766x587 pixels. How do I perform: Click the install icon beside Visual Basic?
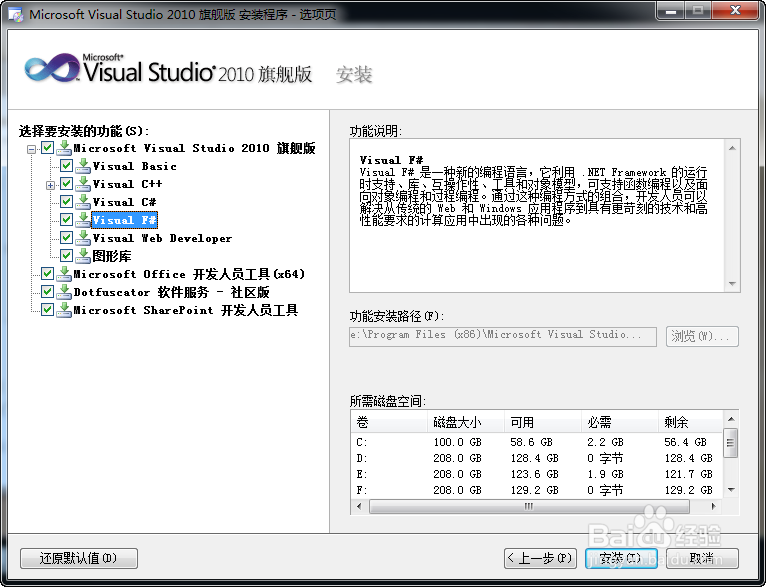point(83,166)
